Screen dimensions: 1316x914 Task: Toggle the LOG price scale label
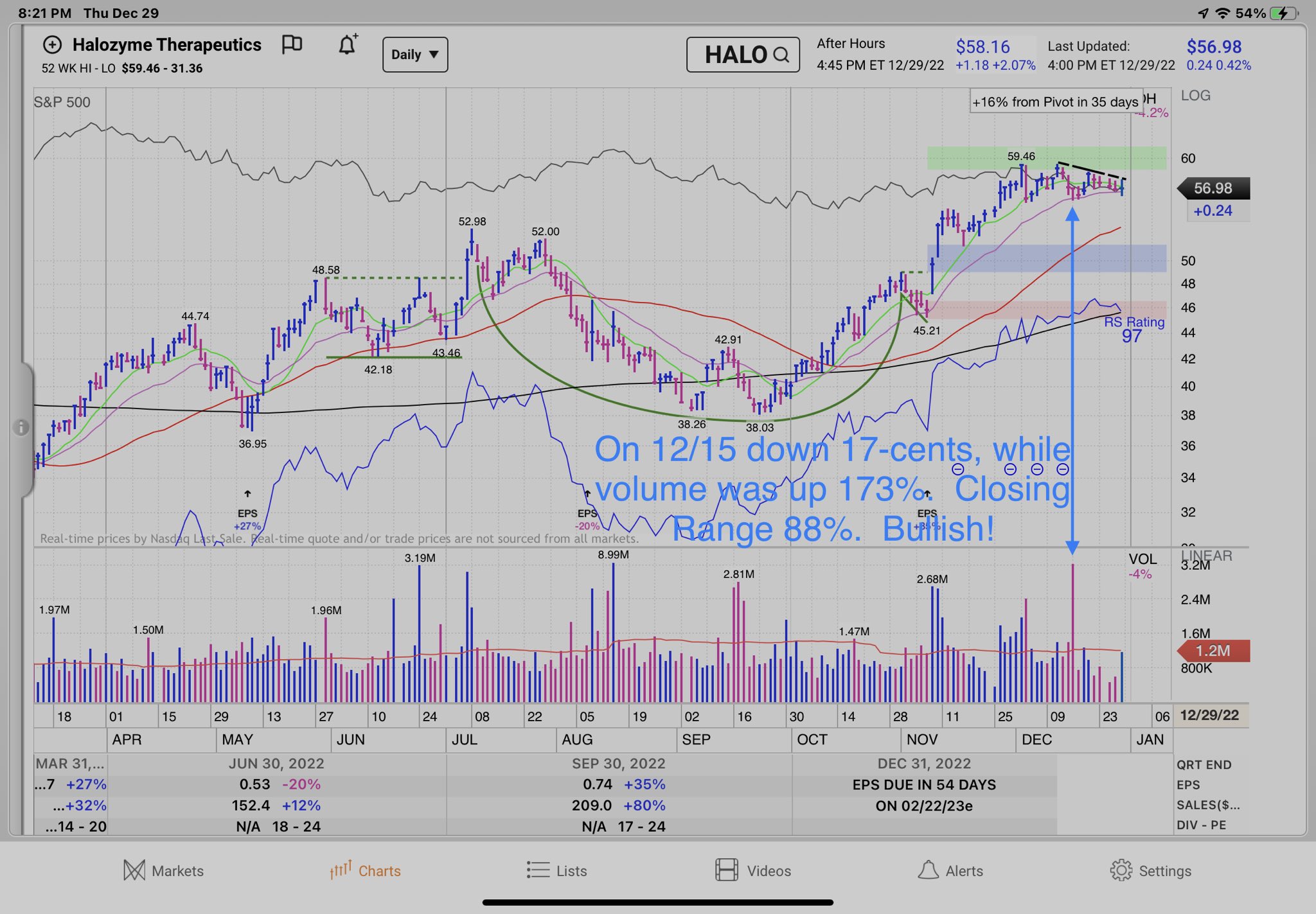1195,96
